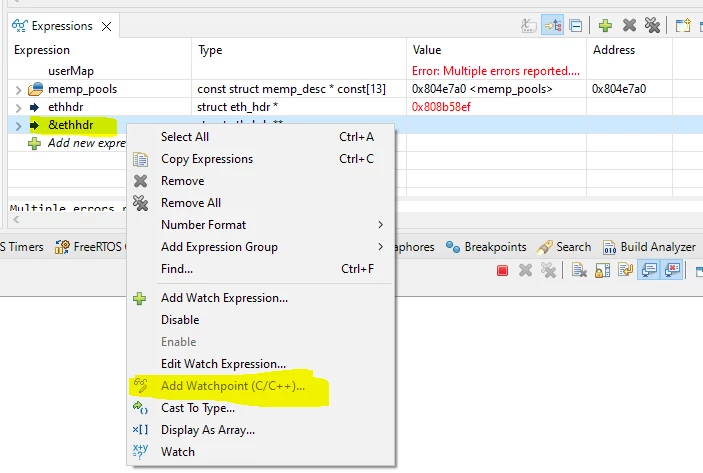Toggle the Show Logical Structure button
This screenshot has width=703, height=473.
(552, 26)
